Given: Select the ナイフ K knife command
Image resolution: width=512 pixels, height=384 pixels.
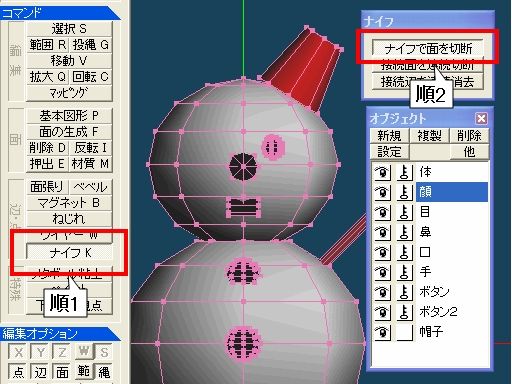Looking at the screenshot, I should 69,252.
